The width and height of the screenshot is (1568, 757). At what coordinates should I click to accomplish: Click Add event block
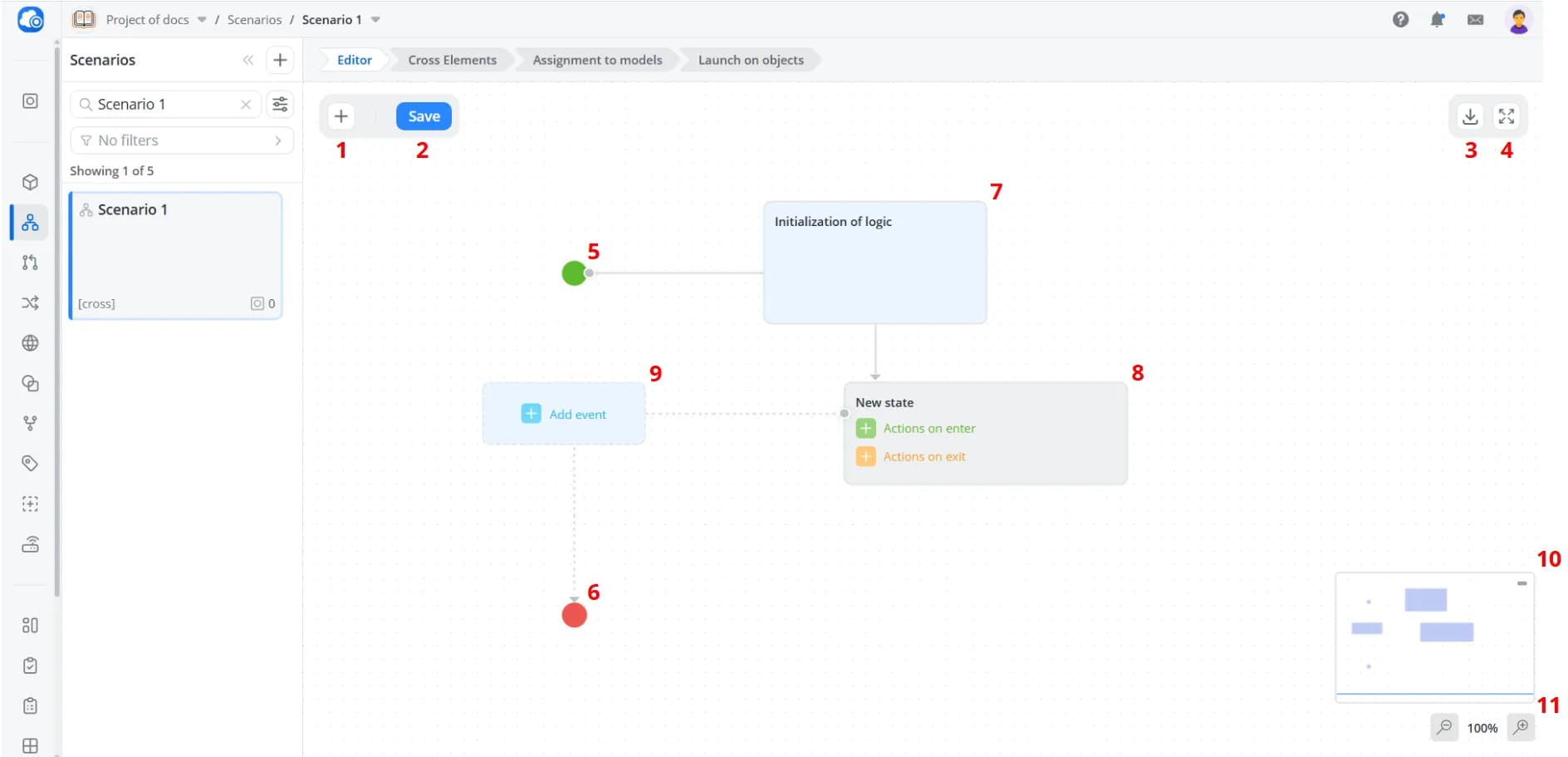click(564, 414)
